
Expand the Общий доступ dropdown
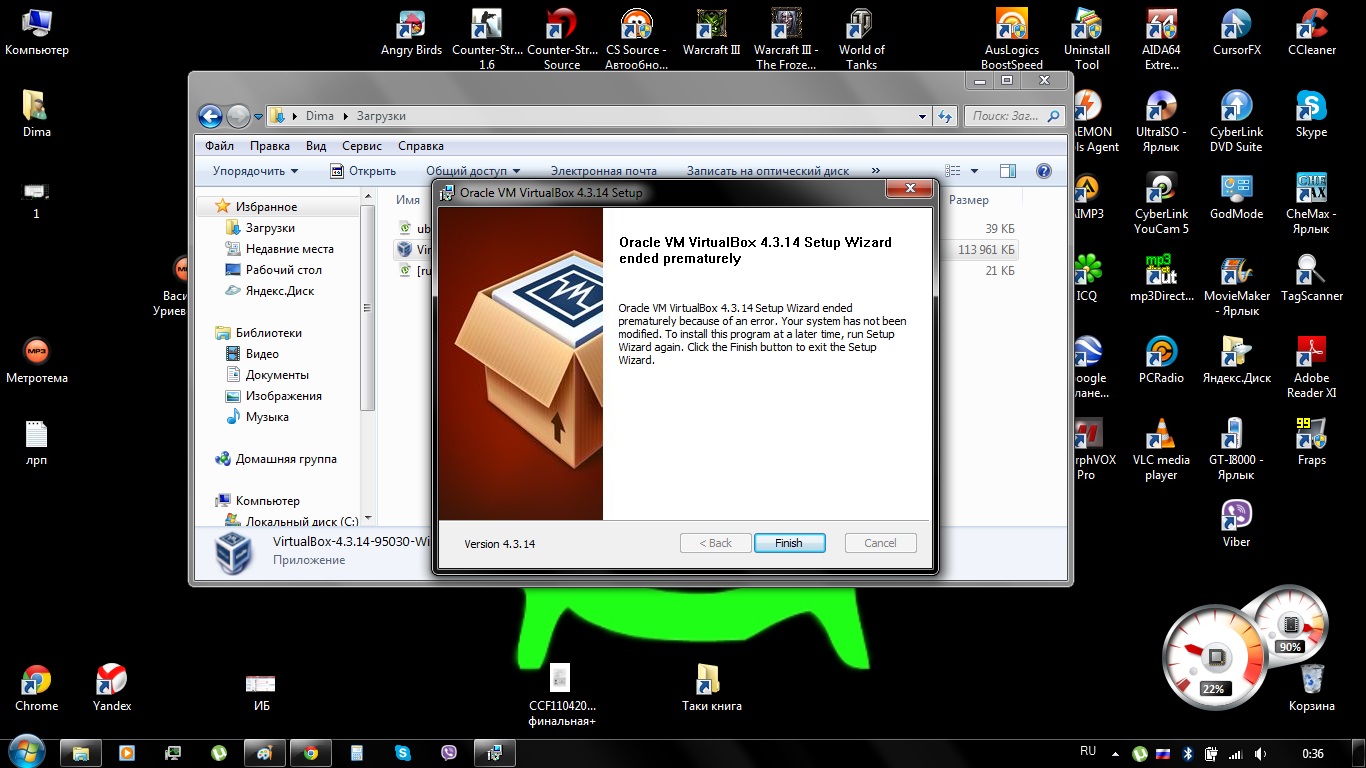tap(473, 171)
